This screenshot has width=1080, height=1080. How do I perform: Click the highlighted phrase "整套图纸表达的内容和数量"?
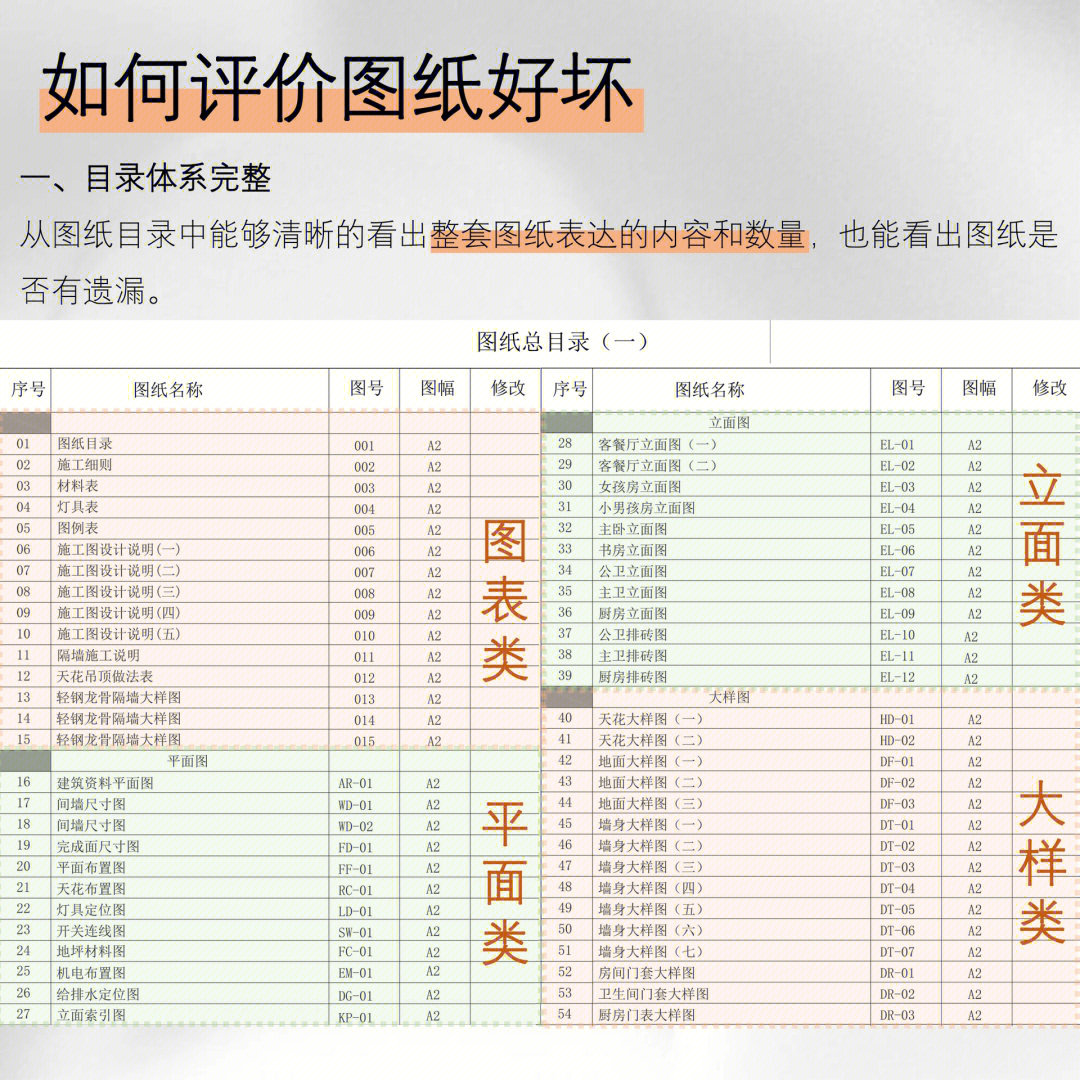619,235
